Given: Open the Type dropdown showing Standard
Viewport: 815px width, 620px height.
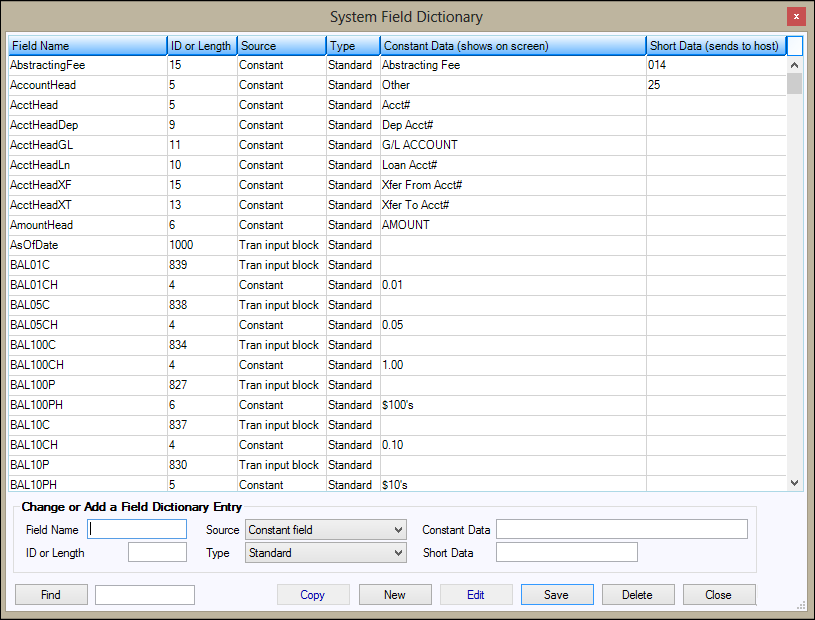Looking at the screenshot, I should tap(325, 552).
